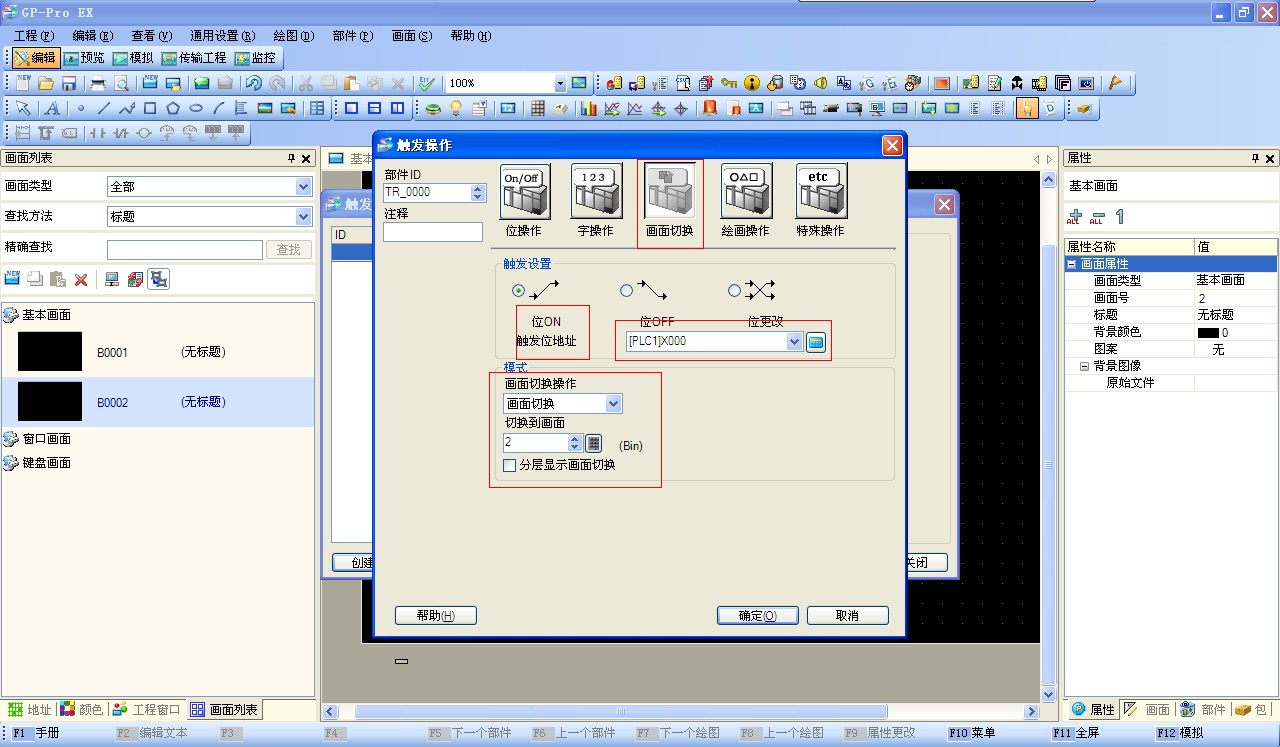Select the 位操作 (Bit Operation) icon

(x=525, y=192)
